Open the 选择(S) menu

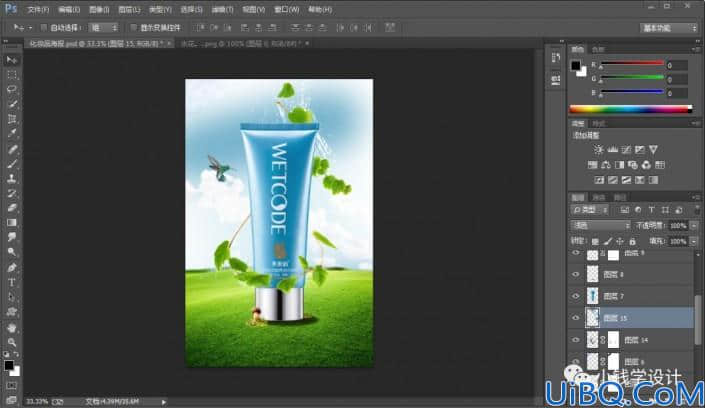(x=192, y=9)
